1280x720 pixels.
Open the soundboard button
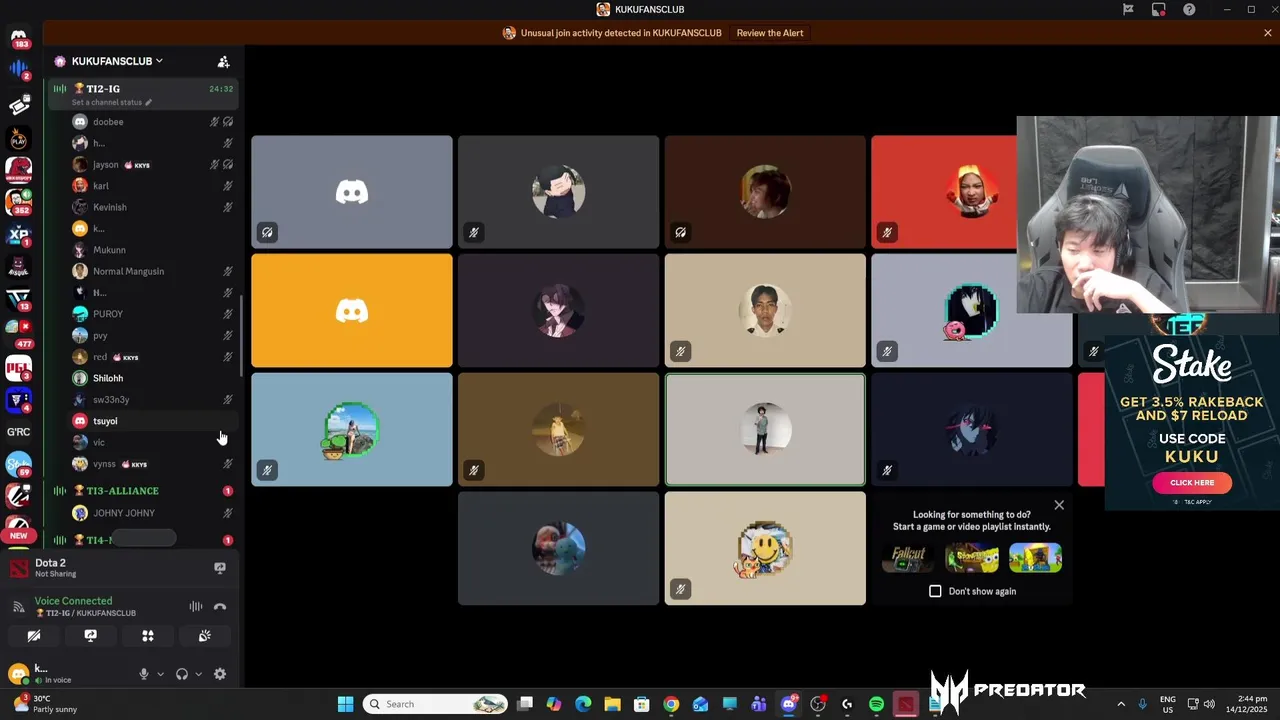click(205, 636)
